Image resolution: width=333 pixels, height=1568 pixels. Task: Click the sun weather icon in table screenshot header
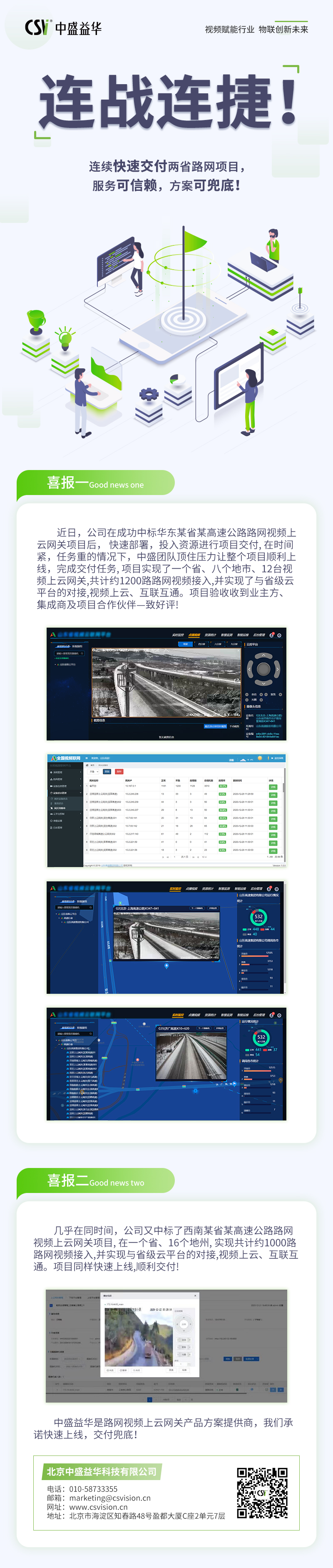coord(259,758)
